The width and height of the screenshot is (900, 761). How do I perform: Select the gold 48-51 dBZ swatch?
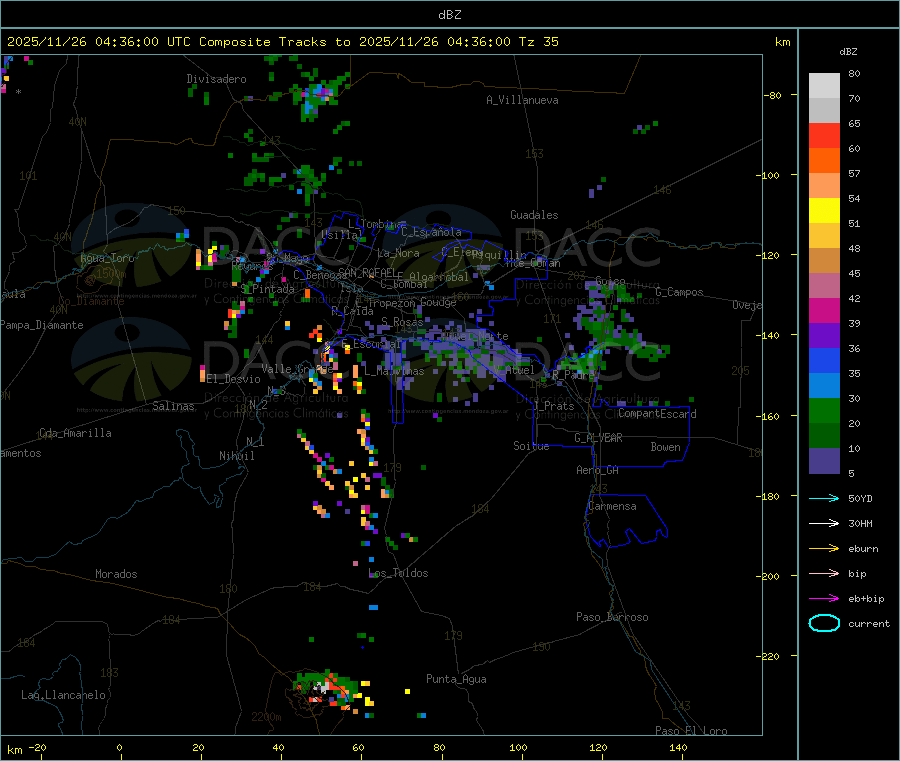824,236
